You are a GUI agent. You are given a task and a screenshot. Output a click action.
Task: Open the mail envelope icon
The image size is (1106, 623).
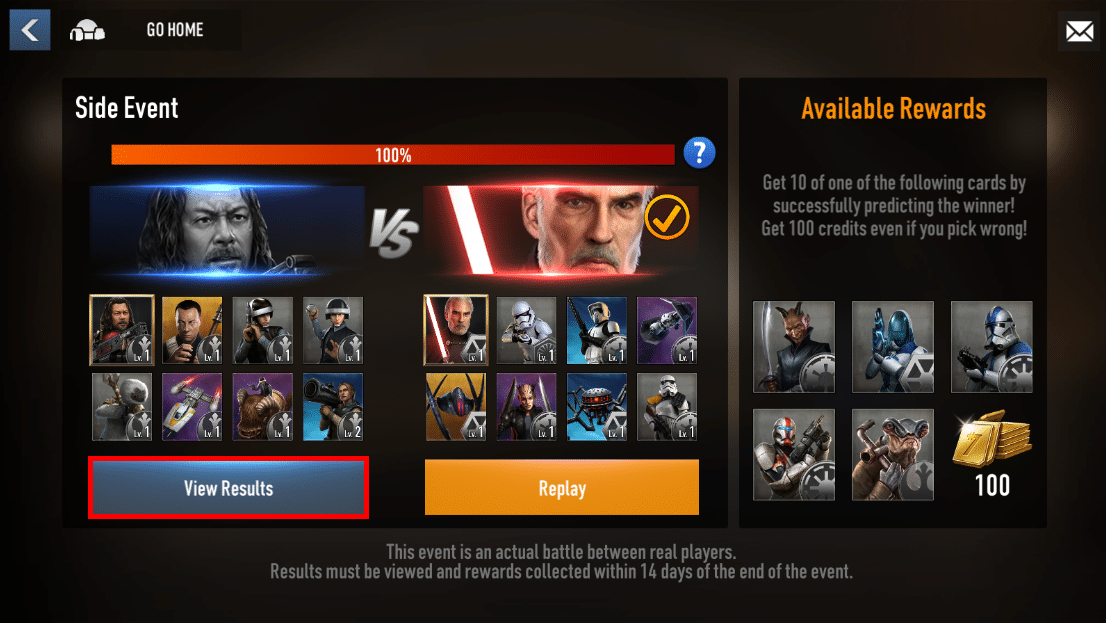click(1079, 31)
